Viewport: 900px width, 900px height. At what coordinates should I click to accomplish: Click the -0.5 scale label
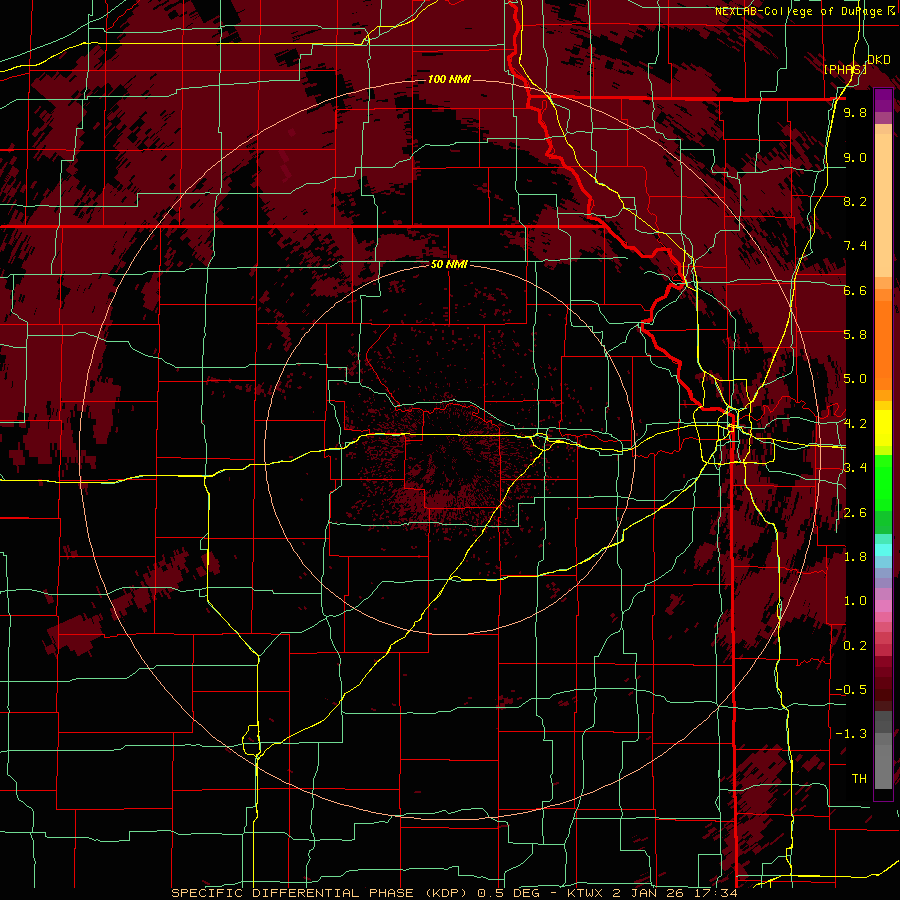pyautogui.click(x=851, y=690)
